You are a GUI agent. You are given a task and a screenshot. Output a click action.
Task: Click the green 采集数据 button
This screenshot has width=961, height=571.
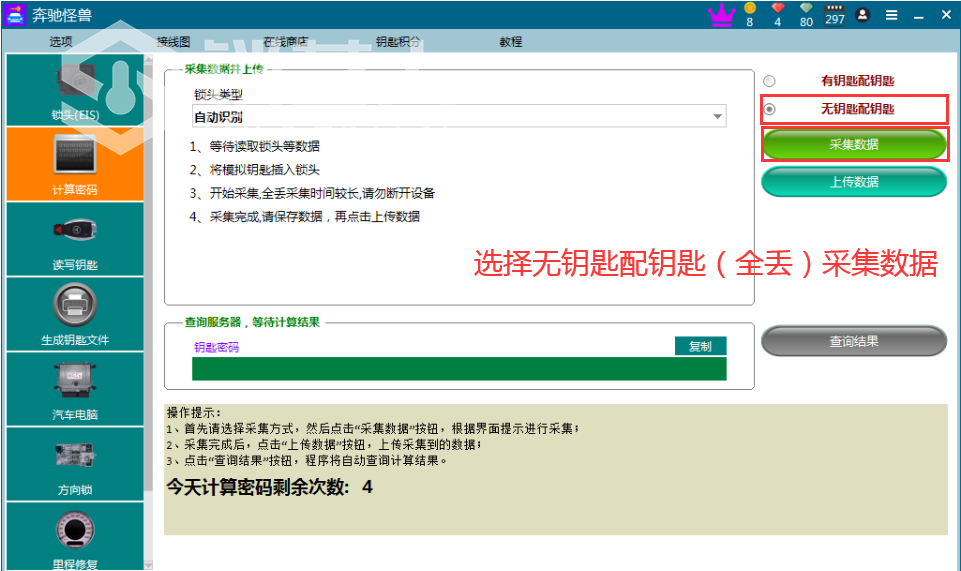854,145
